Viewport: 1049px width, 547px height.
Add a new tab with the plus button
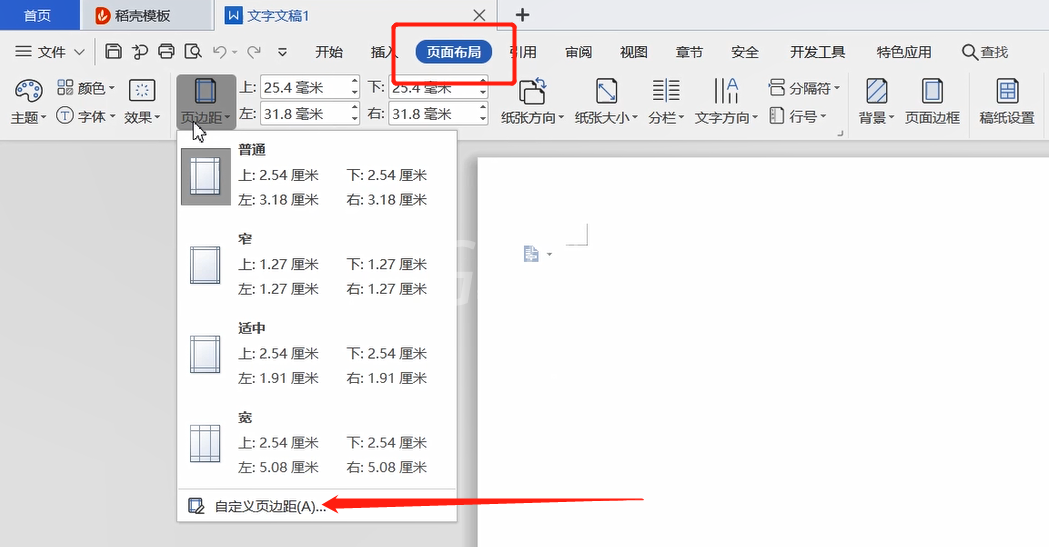(522, 15)
